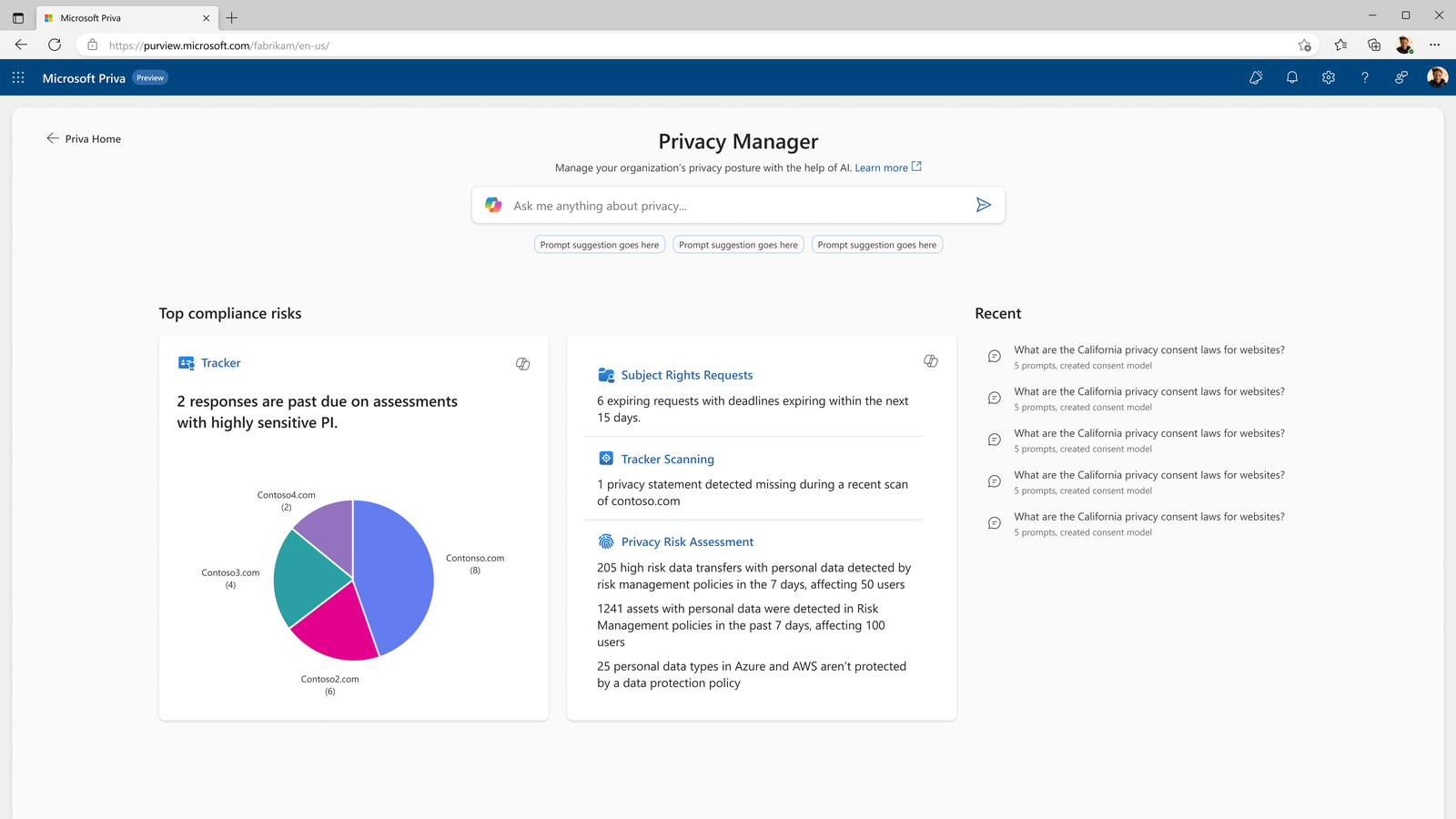Click the browser address bar URL
Screen dimensions: 1456x819
pos(218,45)
